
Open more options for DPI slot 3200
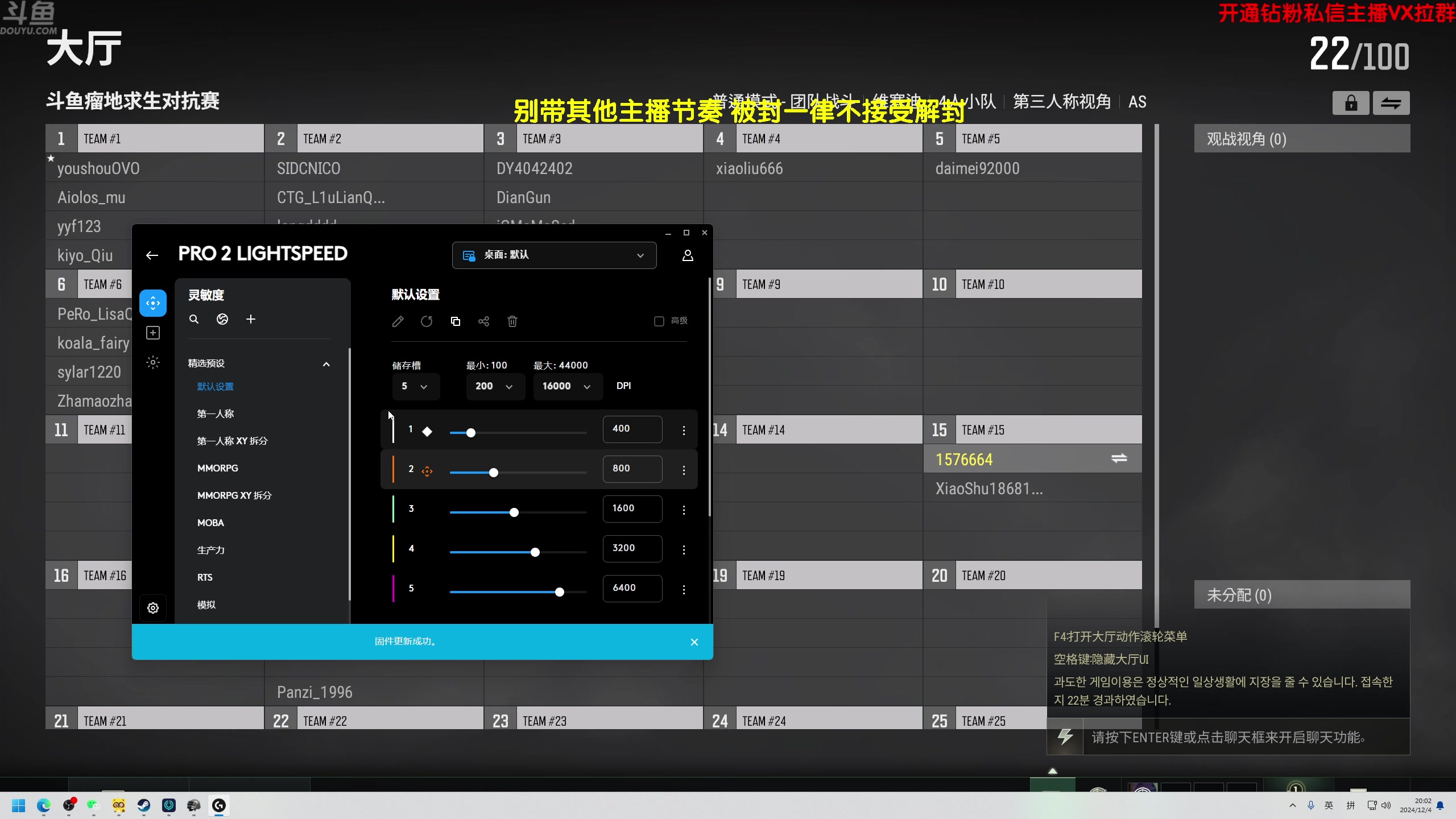(x=684, y=550)
